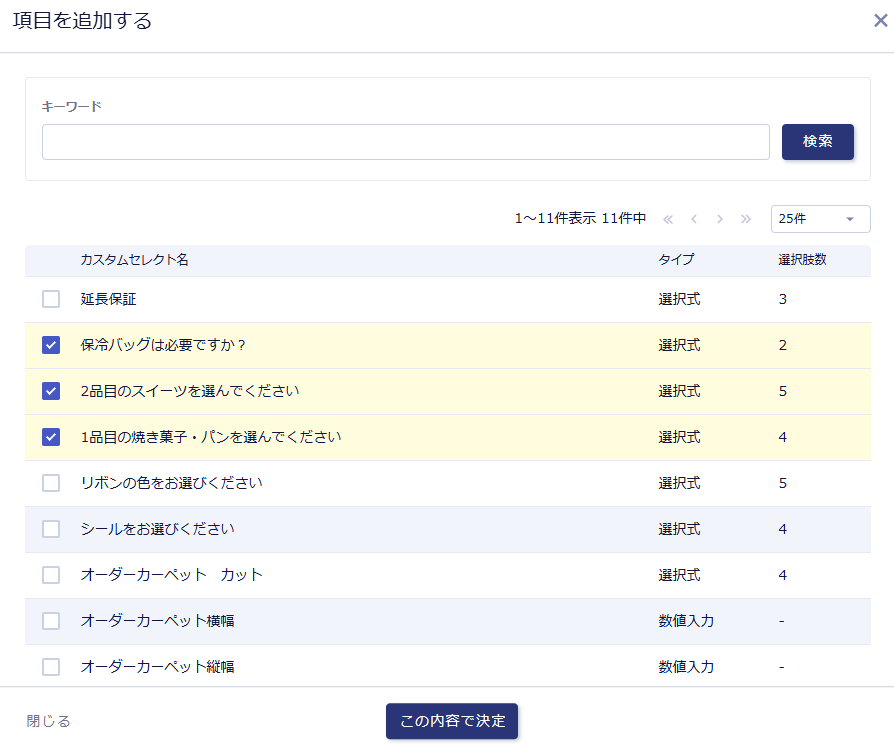This screenshot has height=747, width=894.
Task: Click the 検索 search button
Action: 817,142
